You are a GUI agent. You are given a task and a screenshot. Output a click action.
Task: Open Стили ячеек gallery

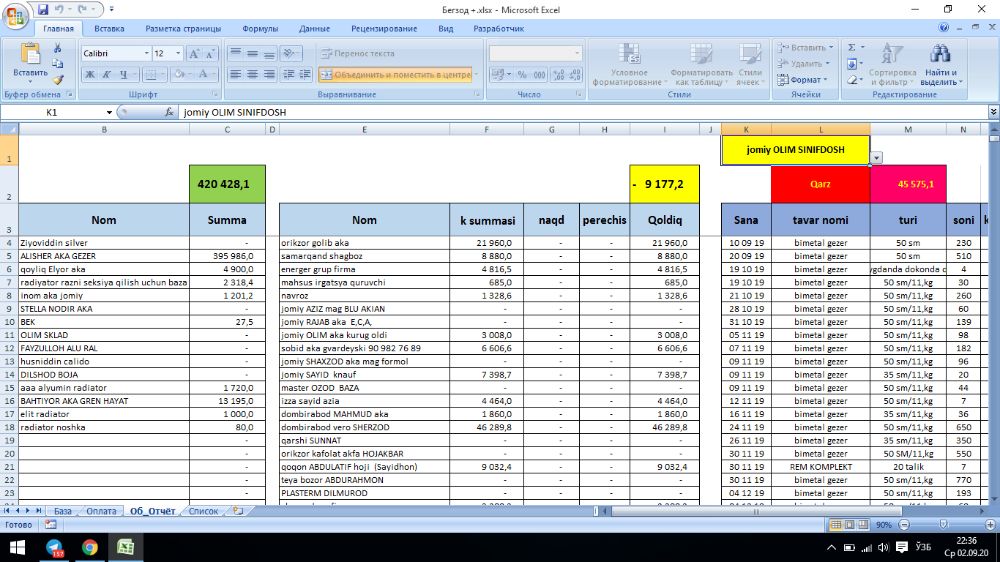pos(750,64)
